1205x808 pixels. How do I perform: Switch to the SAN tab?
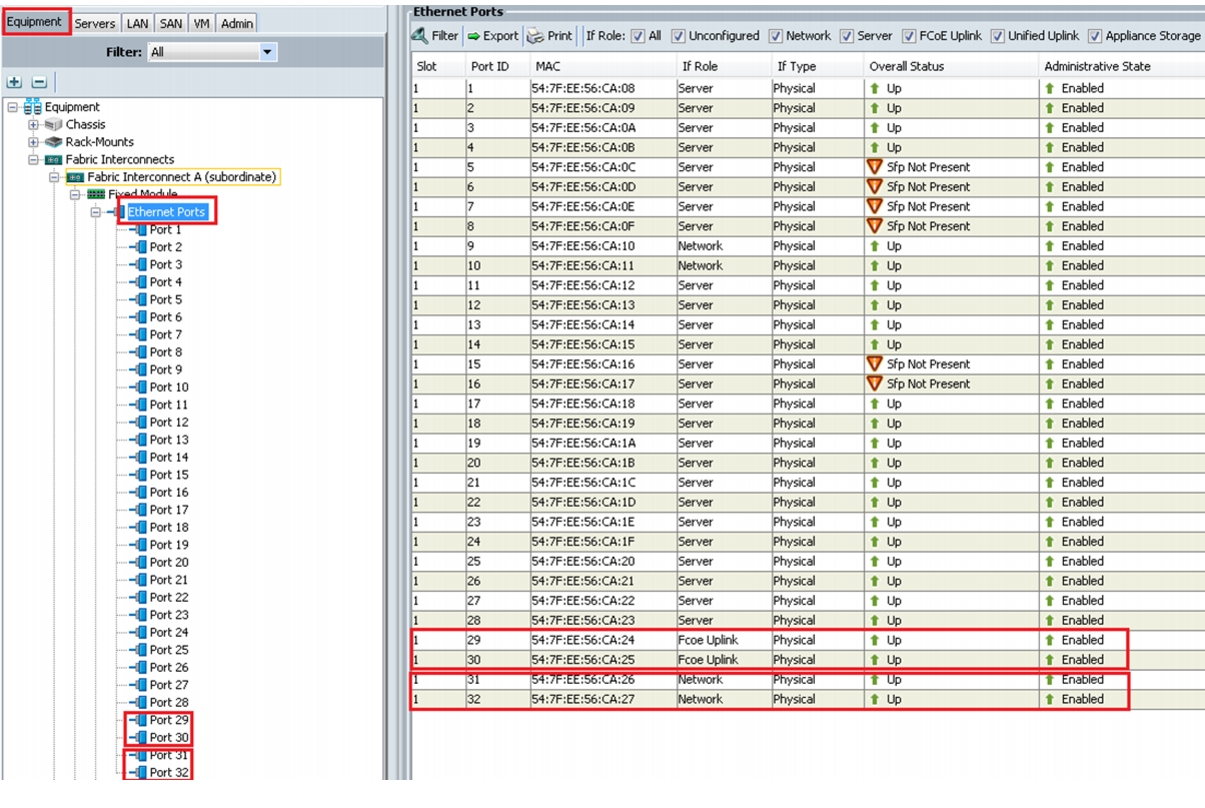click(x=171, y=23)
